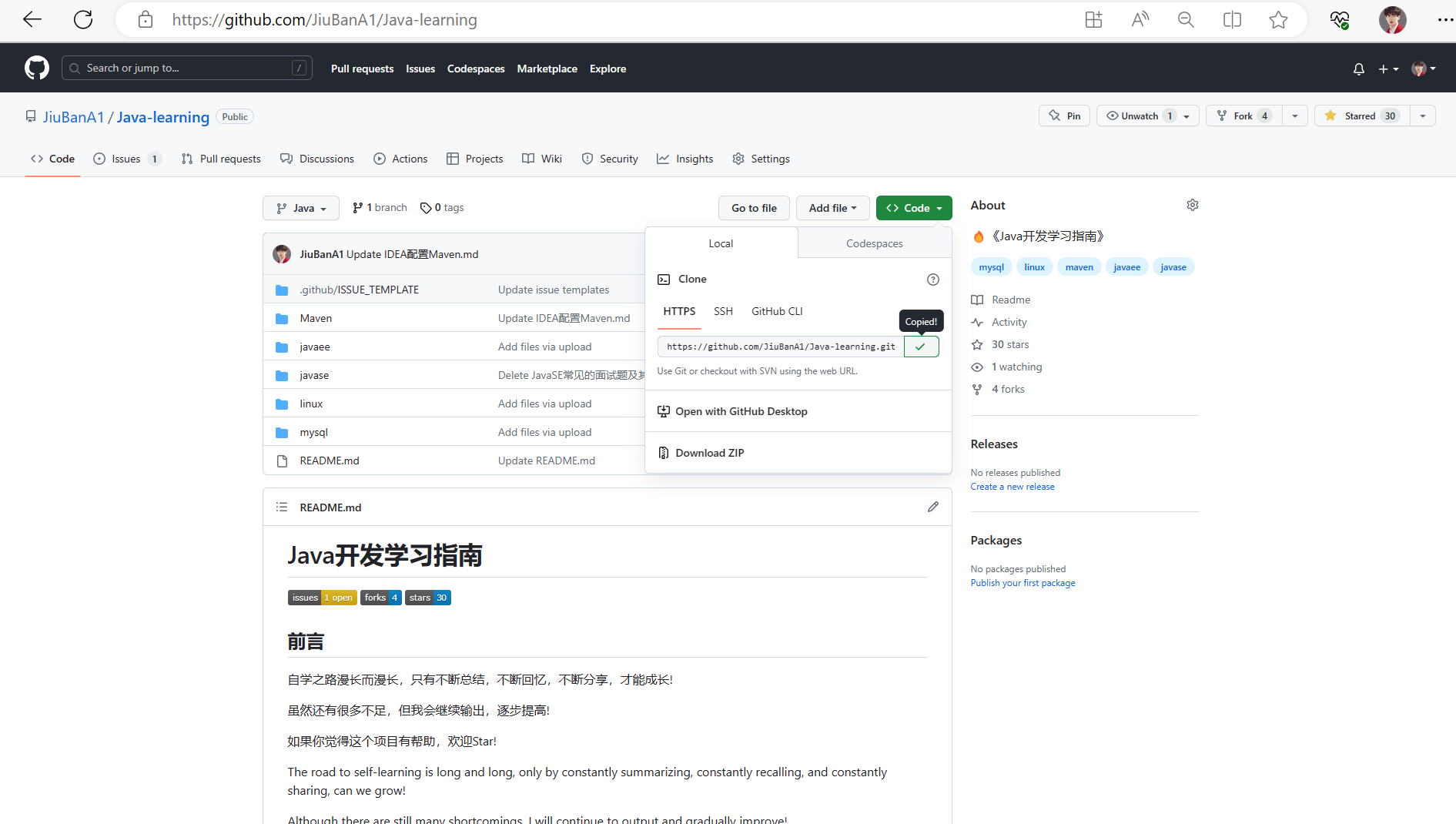Pin the repository
The width and height of the screenshot is (1456, 824).
tap(1064, 116)
